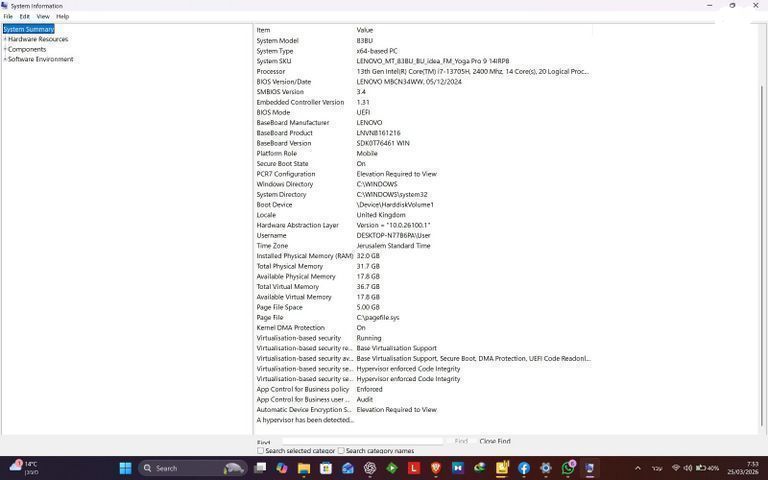Open Facebook from the taskbar
768x480 pixels.
524,468
